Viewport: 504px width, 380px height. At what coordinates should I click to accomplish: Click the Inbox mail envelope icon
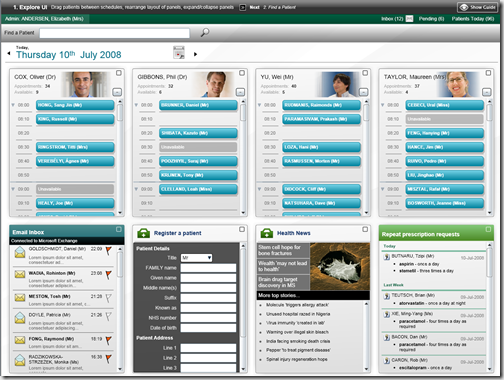409,19
